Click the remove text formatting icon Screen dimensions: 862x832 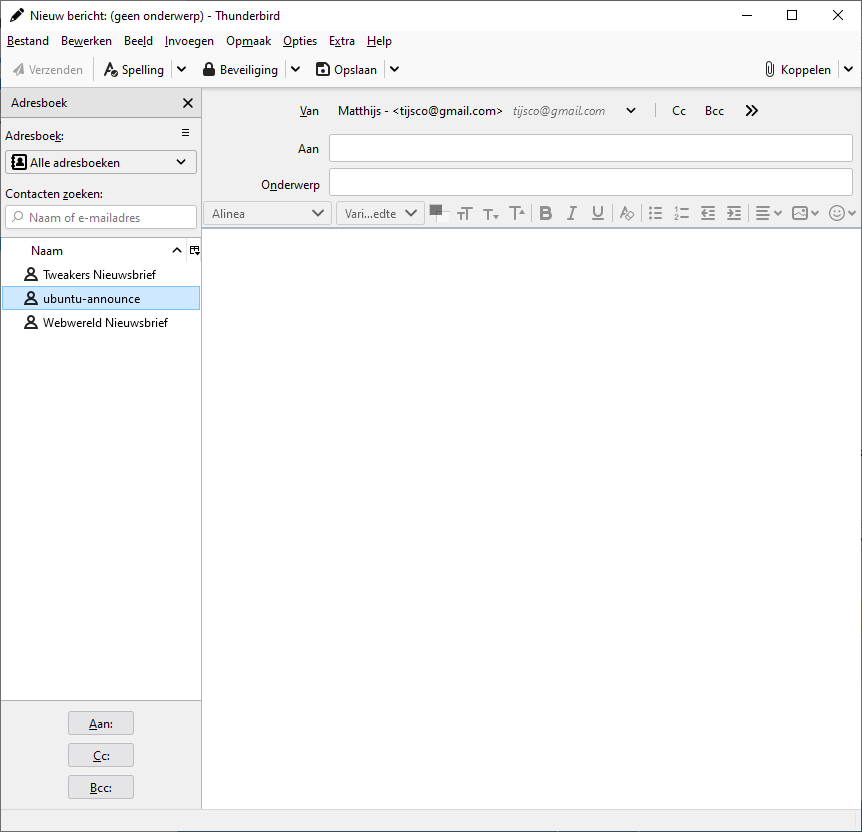pyautogui.click(x=626, y=213)
